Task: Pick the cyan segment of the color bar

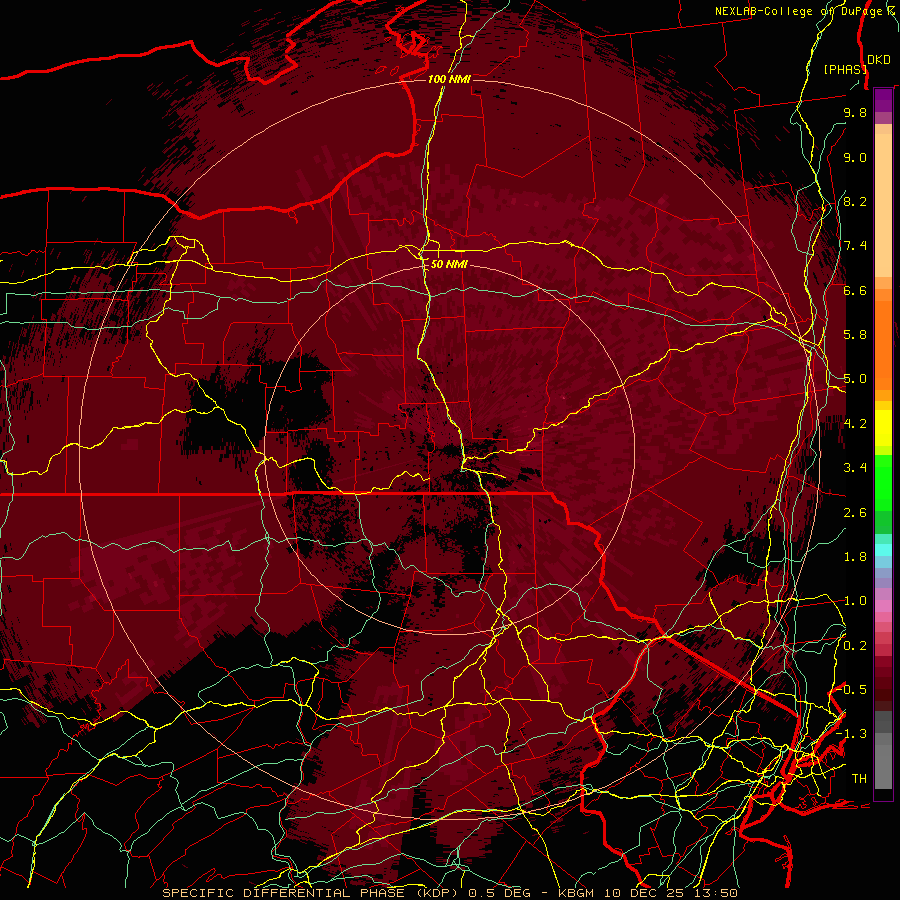Action: 883,550
